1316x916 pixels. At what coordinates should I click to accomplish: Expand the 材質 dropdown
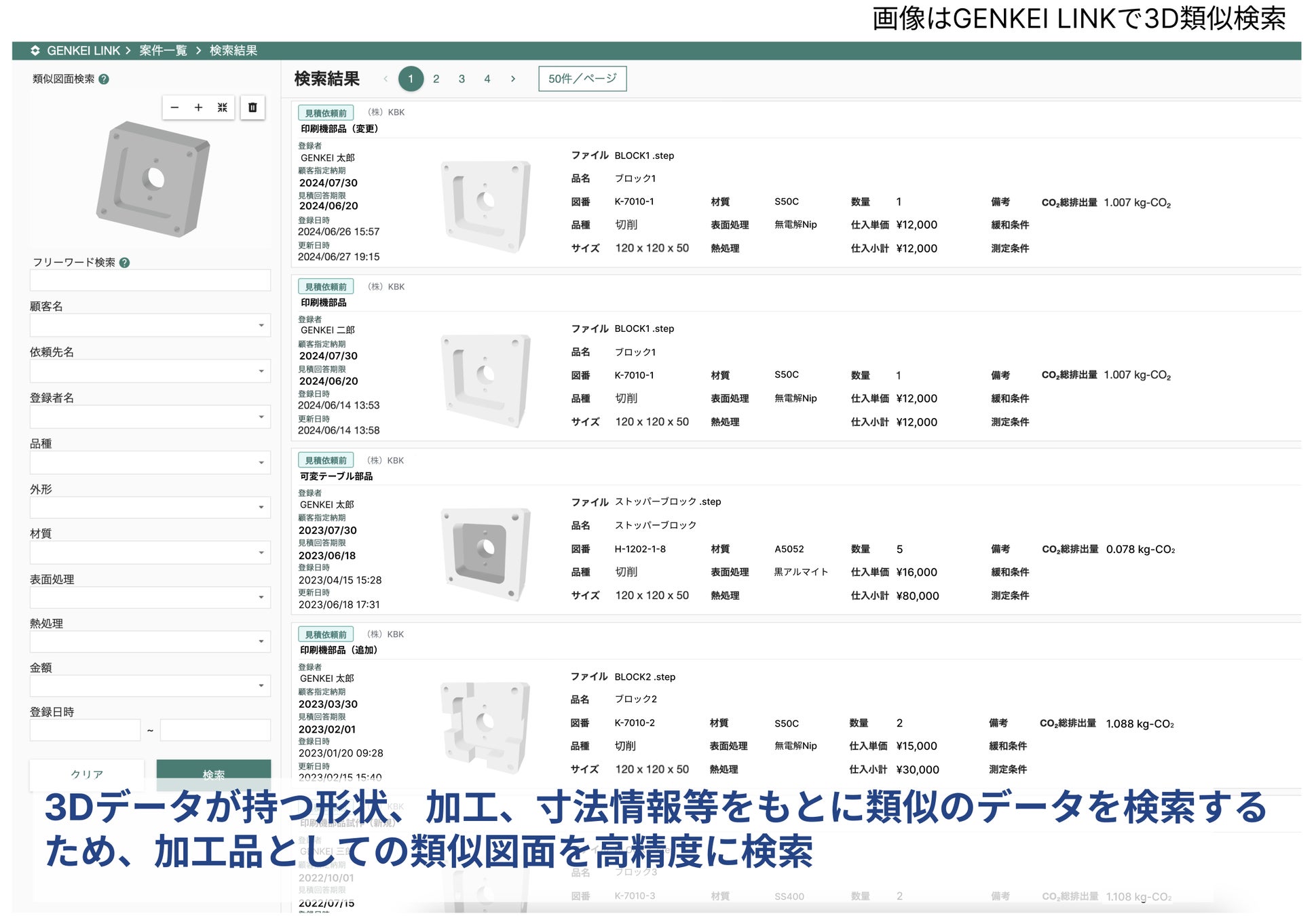pyautogui.click(x=150, y=552)
